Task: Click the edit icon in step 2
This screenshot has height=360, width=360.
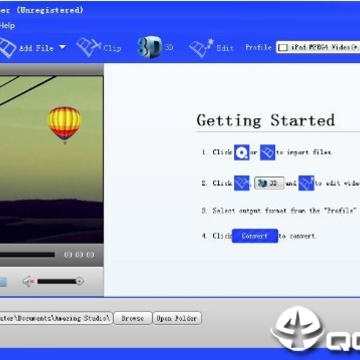Action: [x=306, y=183]
